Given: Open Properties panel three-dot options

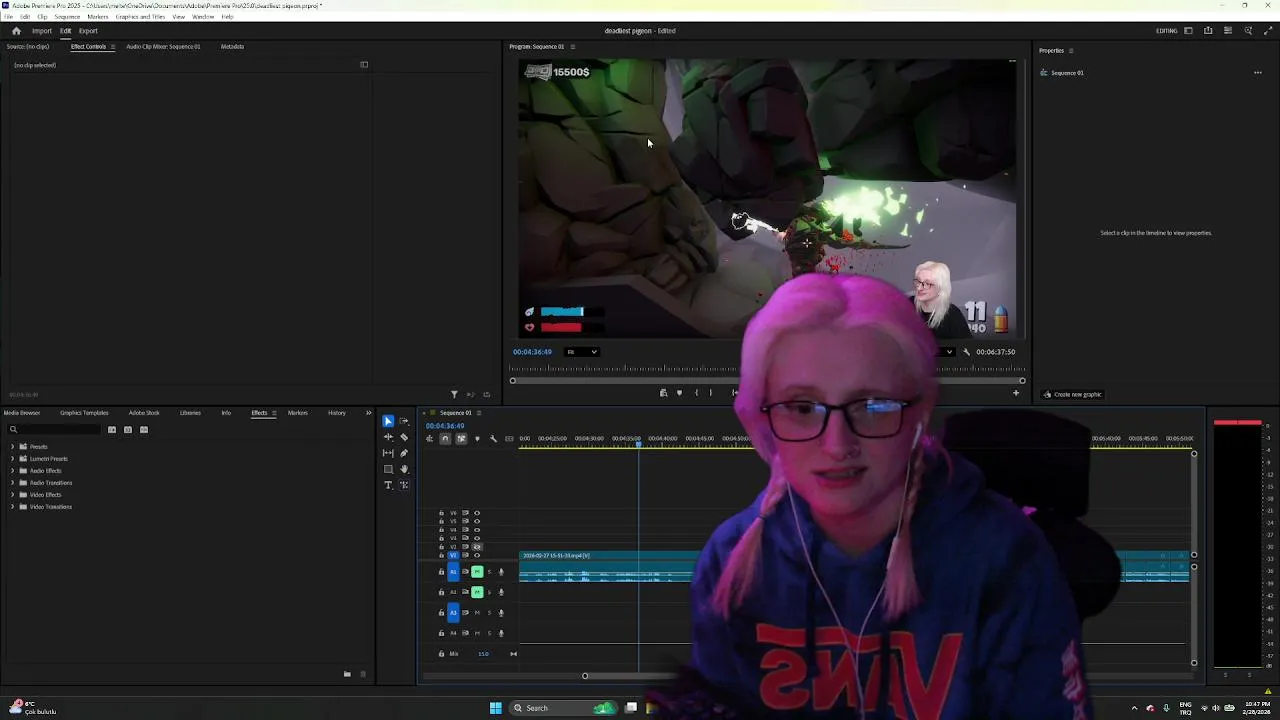Looking at the screenshot, I should tap(1258, 73).
